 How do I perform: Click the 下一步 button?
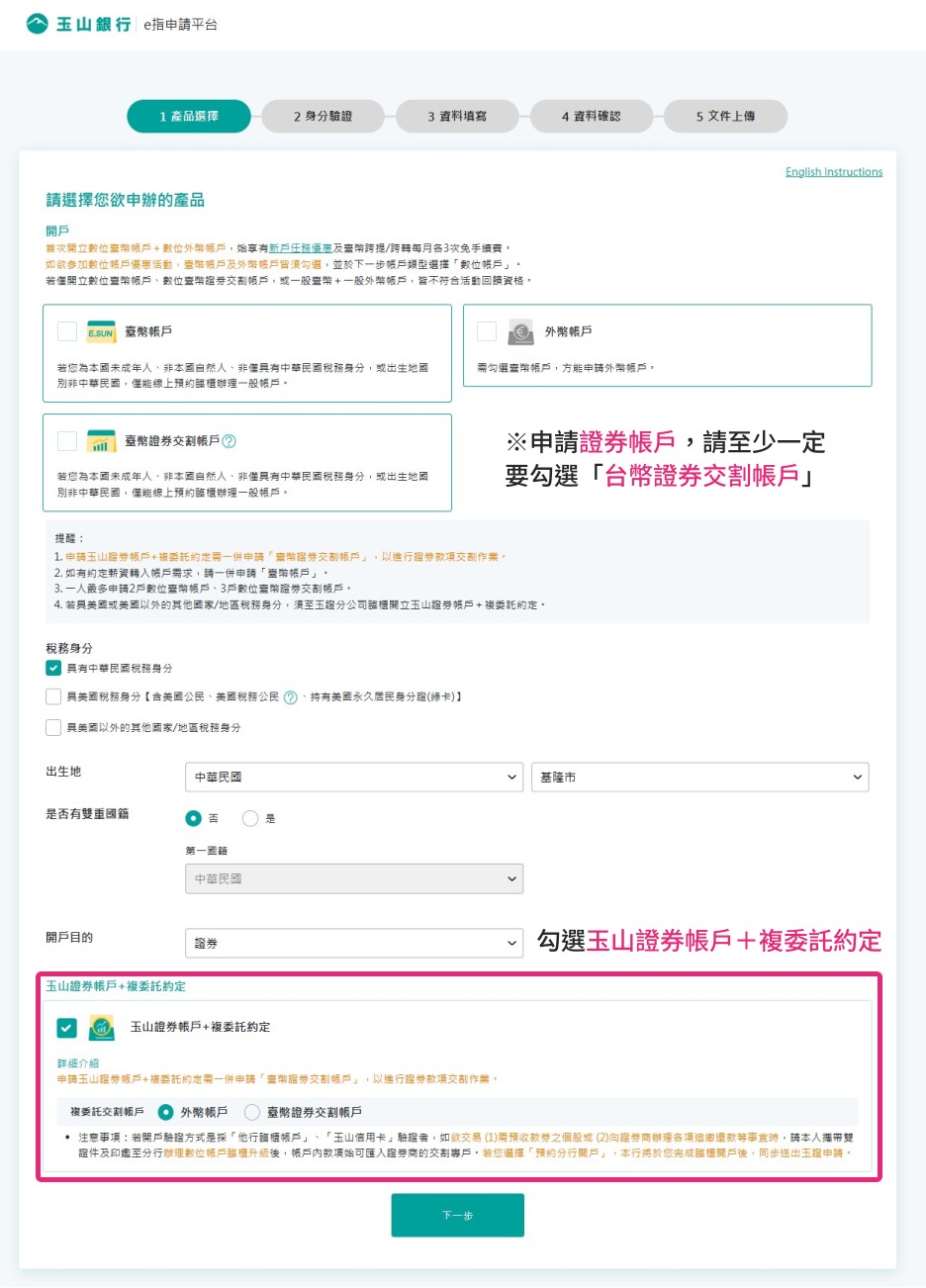(457, 1216)
